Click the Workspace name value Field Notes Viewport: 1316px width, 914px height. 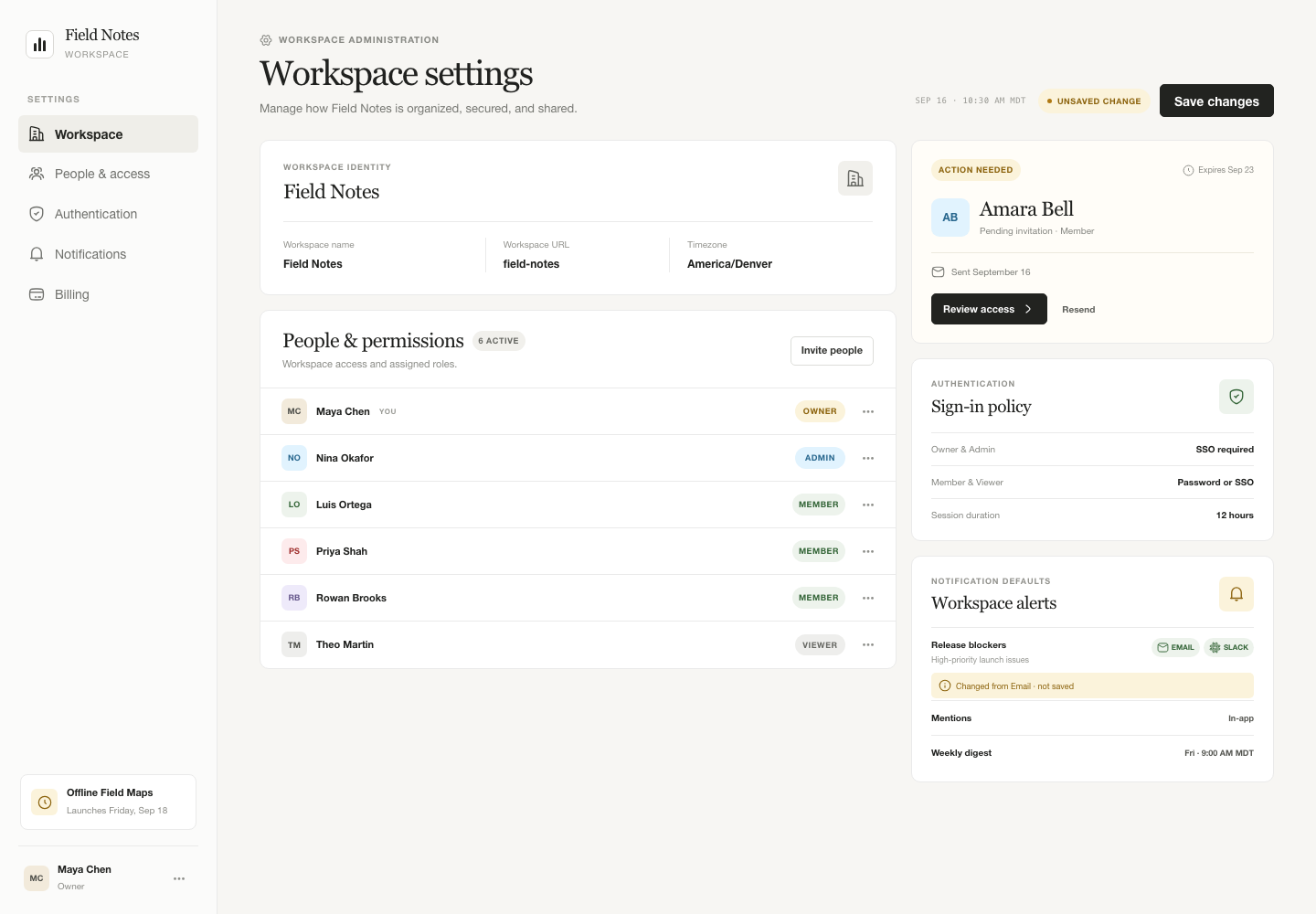(313, 264)
